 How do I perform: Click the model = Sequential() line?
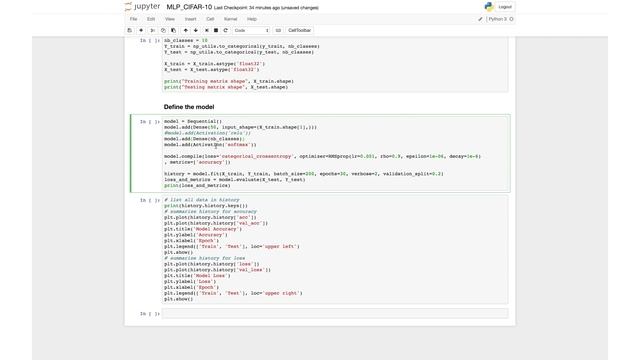[193, 121]
